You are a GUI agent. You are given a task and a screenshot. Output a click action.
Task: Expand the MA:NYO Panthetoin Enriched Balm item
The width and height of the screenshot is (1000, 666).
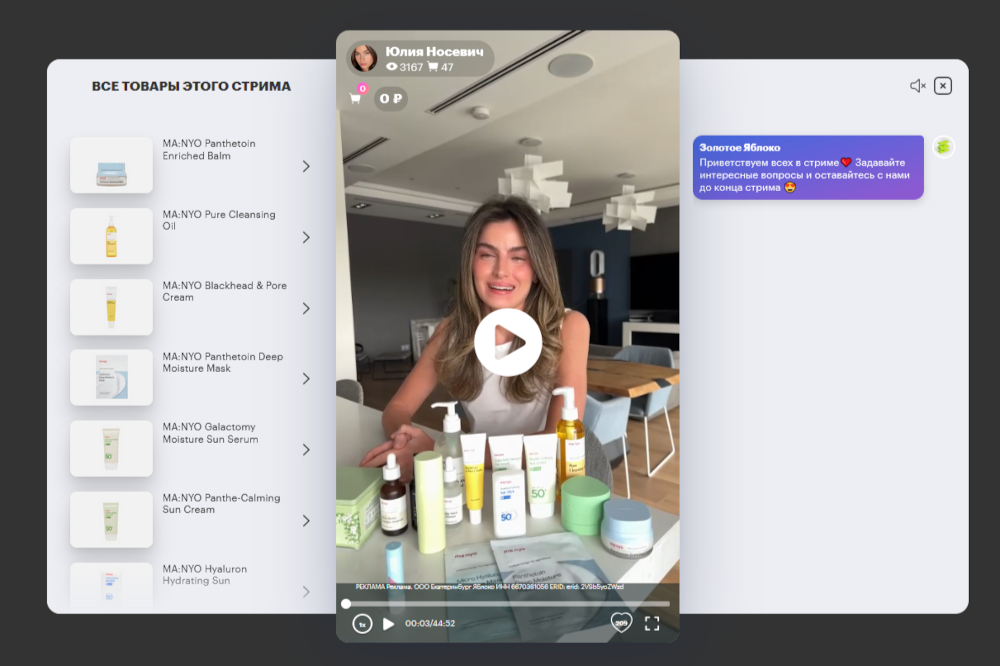[x=306, y=166]
